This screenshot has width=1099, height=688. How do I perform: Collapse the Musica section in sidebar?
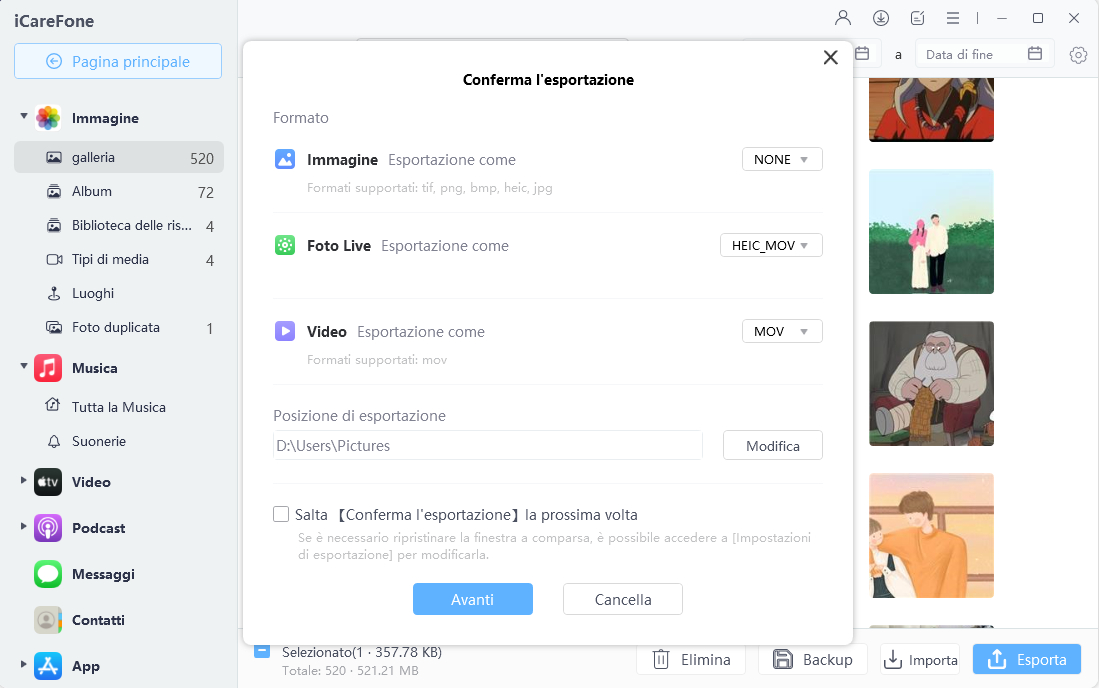tap(24, 367)
